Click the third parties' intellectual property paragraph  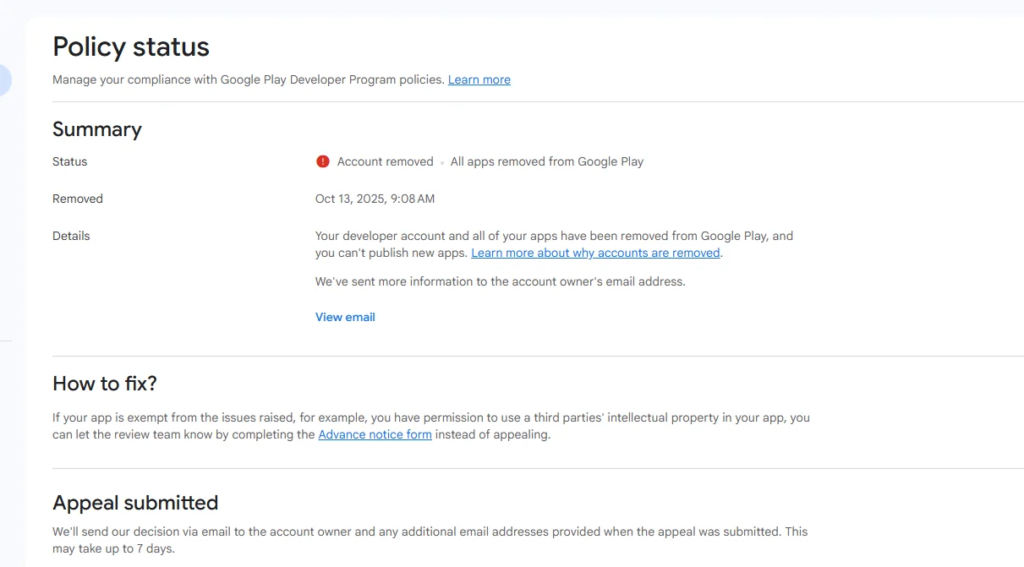coord(431,418)
